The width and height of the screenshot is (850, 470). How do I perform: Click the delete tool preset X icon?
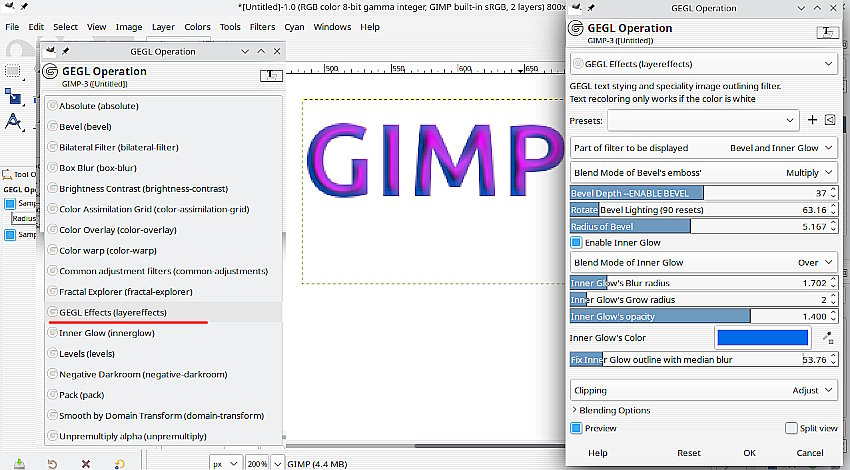[85, 463]
